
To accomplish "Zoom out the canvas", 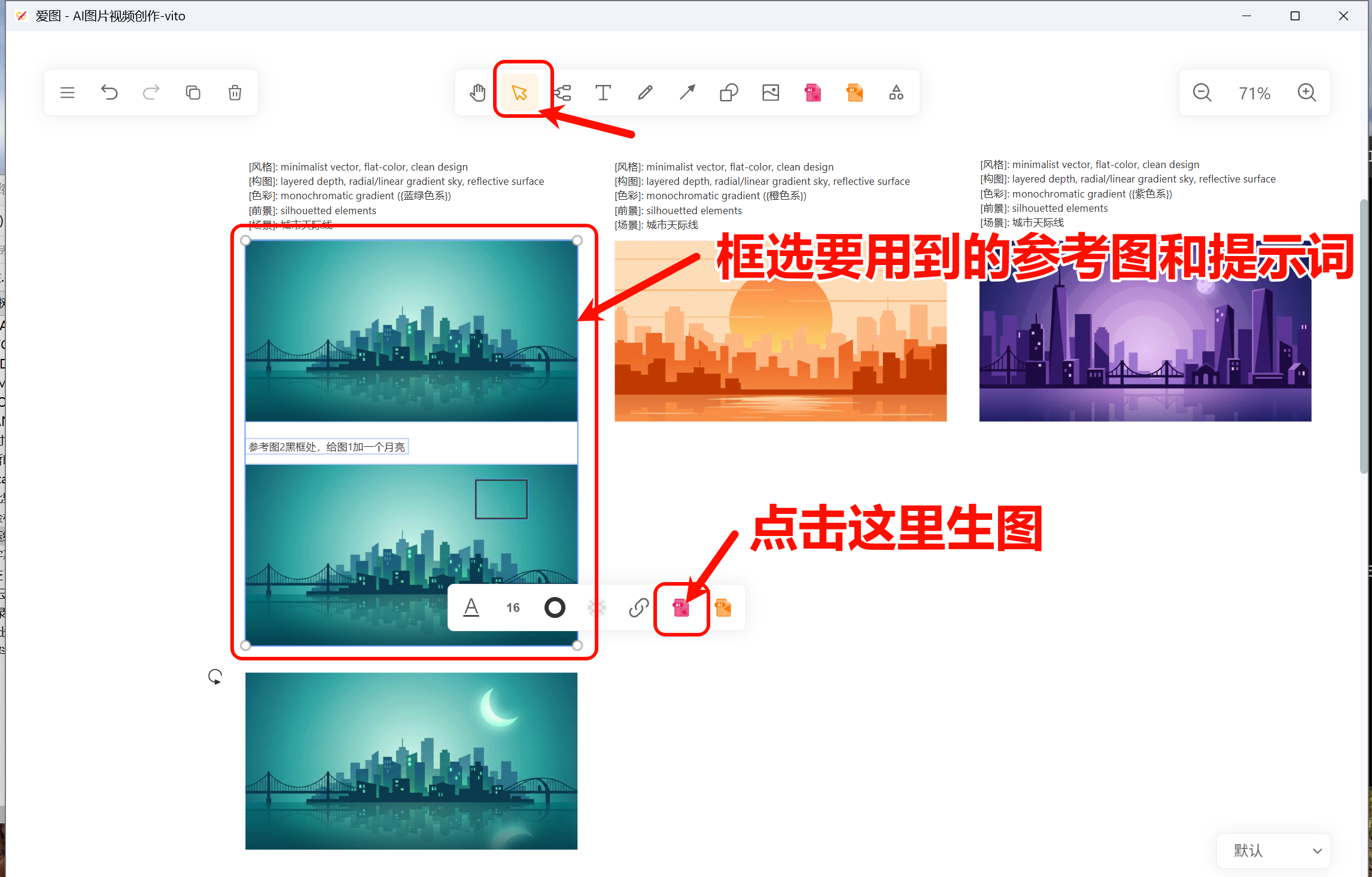I will (1202, 93).
